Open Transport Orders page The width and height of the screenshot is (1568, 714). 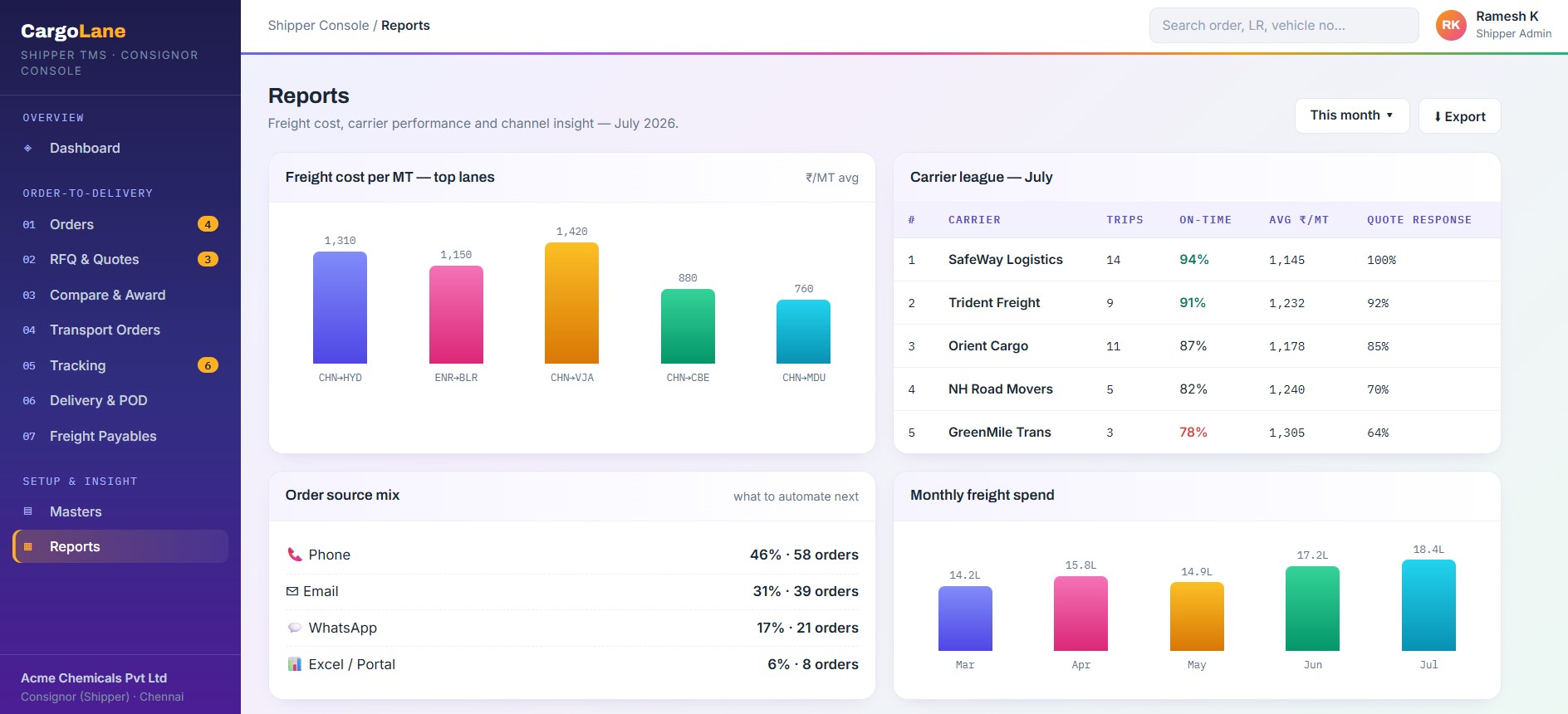tap(120, 330)
